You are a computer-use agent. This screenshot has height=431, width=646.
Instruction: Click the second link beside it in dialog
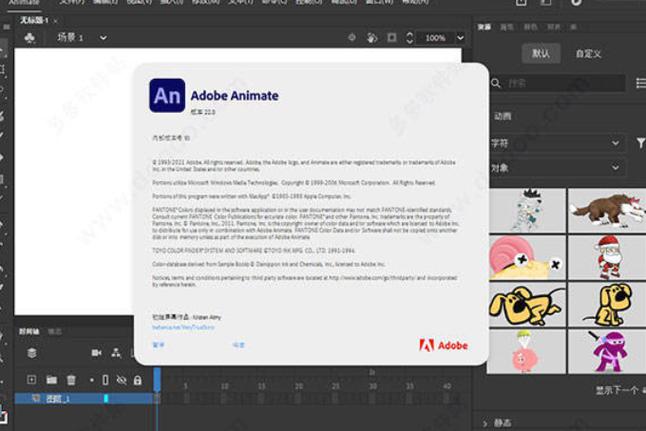coord(238,345)
